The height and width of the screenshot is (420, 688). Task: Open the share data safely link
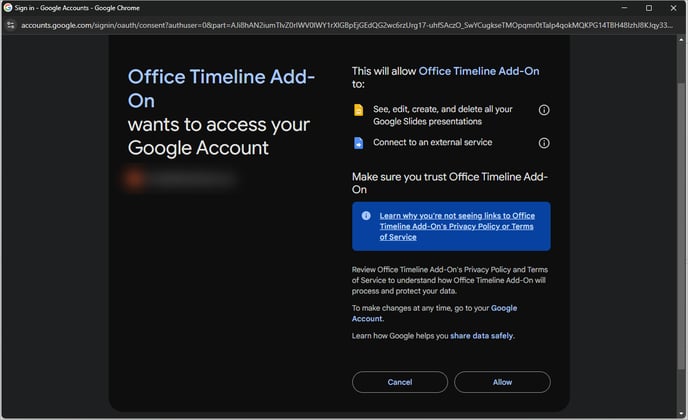(x=481, y=336)
